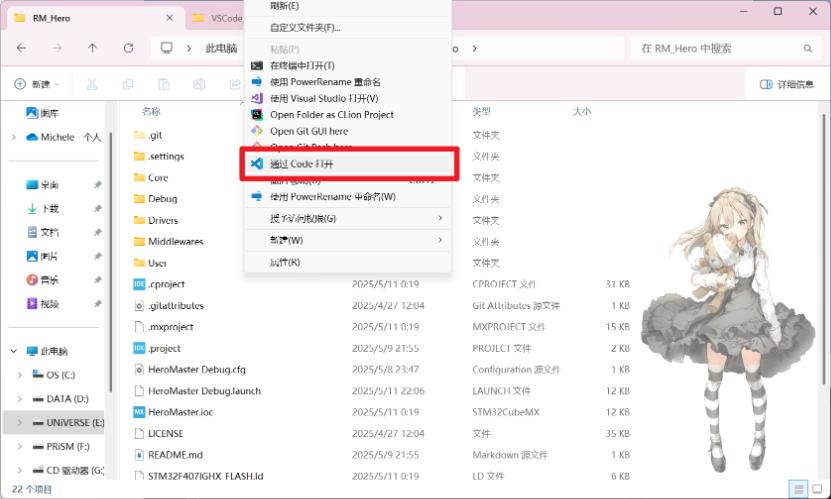This screenshot has height=499, width=831.
Task: Select Open Folder as CLion Project
Action: (x=347, y=115)
